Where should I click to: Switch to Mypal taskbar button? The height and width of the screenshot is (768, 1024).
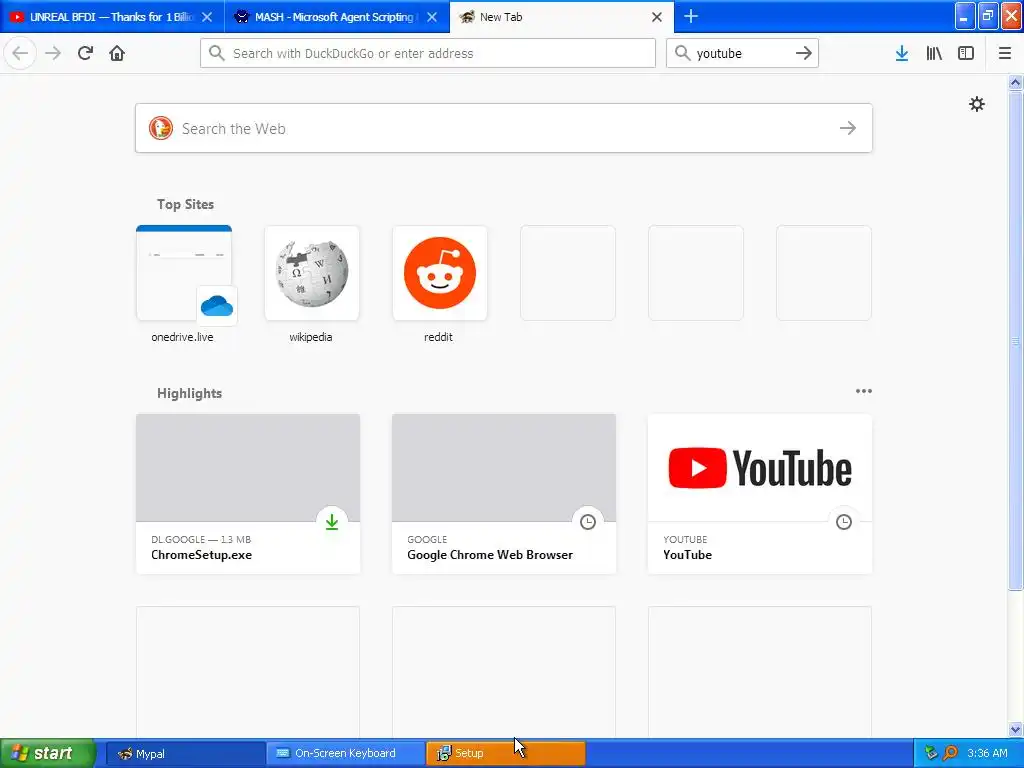pos(185,754)
